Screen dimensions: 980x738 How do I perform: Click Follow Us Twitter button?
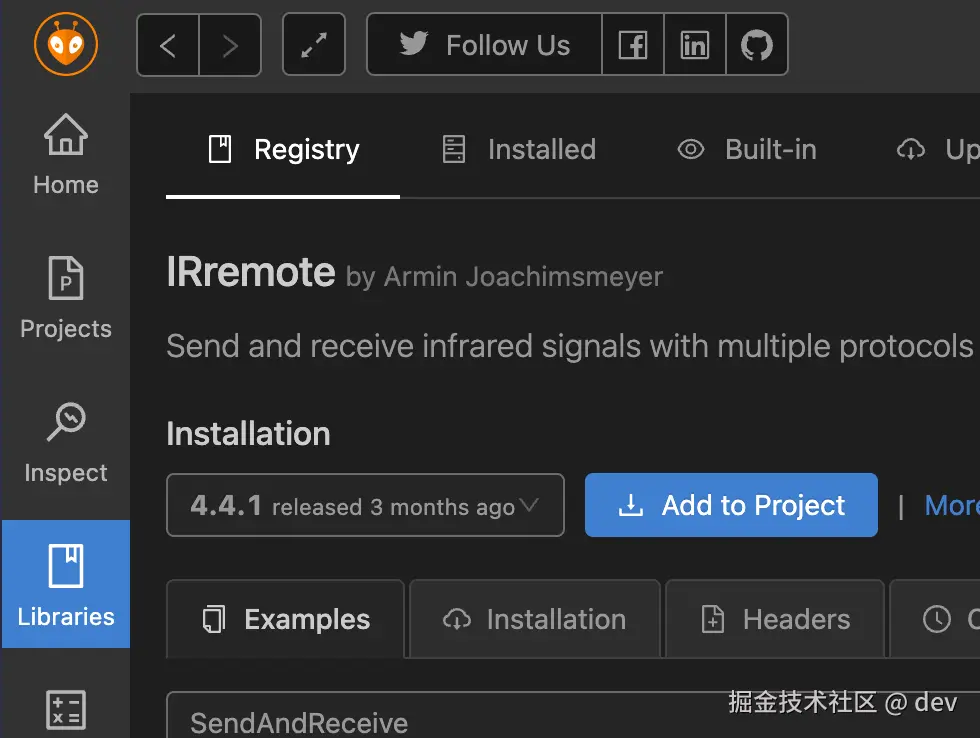click(484, 45)
